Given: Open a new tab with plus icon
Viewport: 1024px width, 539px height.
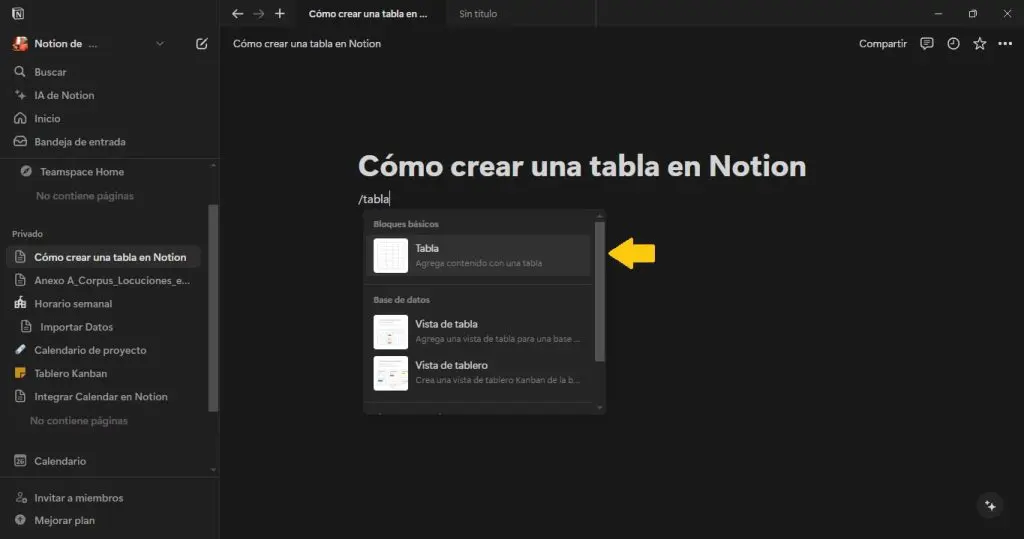Looking at the screenshot, I should (x=280, y=14).
